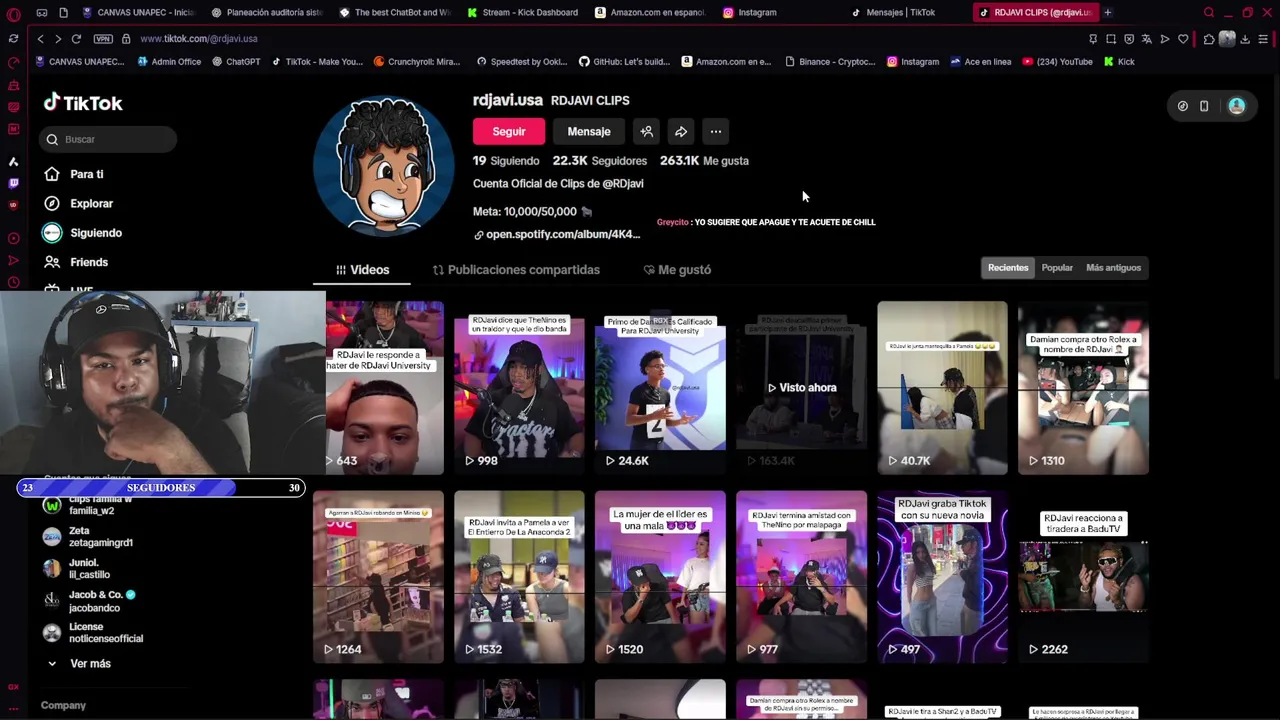The image size is (1280, 720).
Task: Open 'termina amistad con TheNino' video
Action: tap(801, 576)
